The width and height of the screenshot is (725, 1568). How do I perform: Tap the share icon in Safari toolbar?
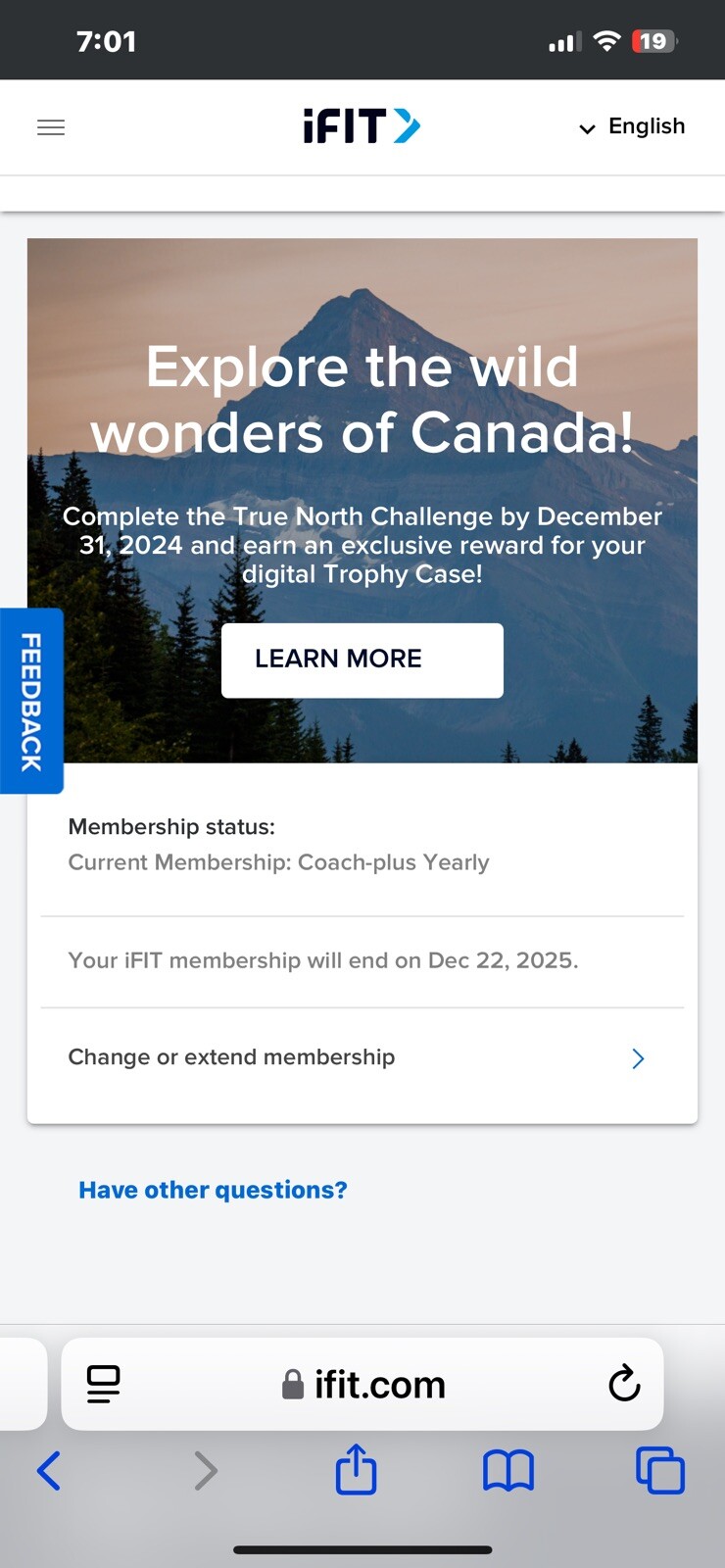pos(356,1470)
